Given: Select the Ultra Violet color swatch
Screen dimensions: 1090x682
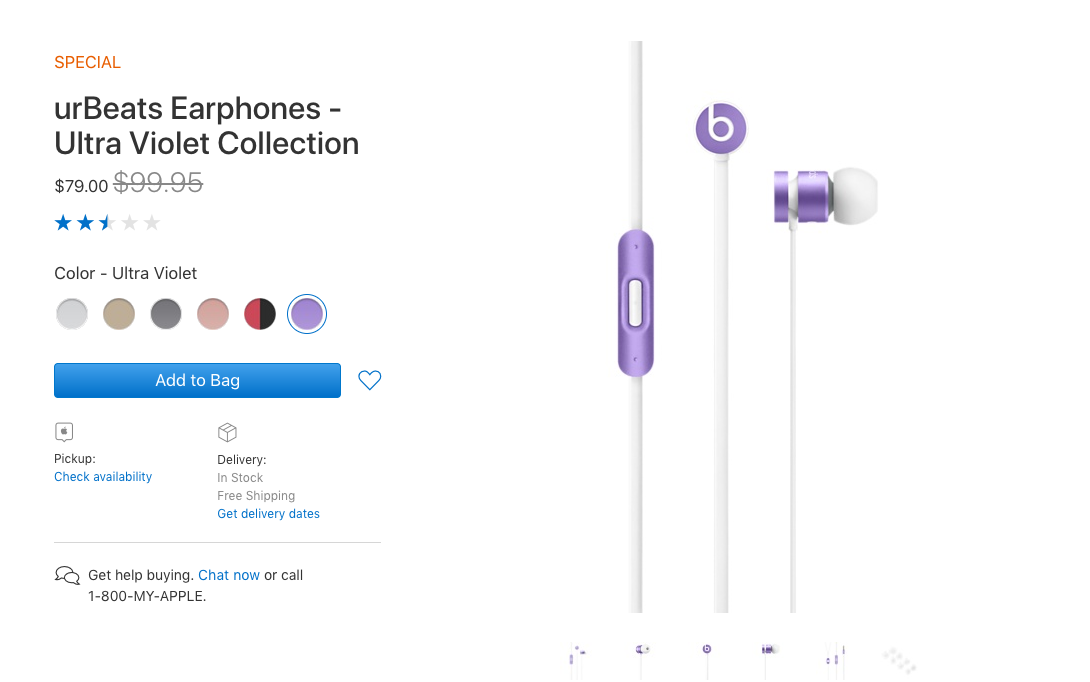Looking at the screenshot, I should pos(307,314).
